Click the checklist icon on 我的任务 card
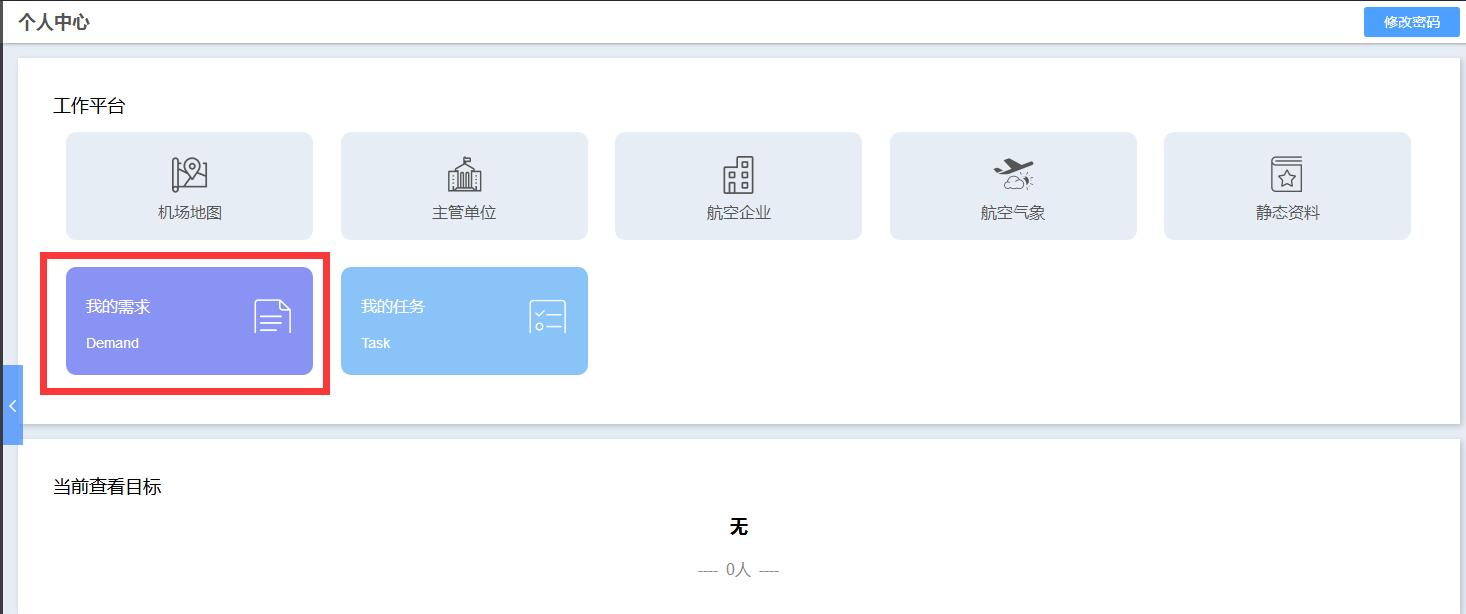 [x=547, y=316]
